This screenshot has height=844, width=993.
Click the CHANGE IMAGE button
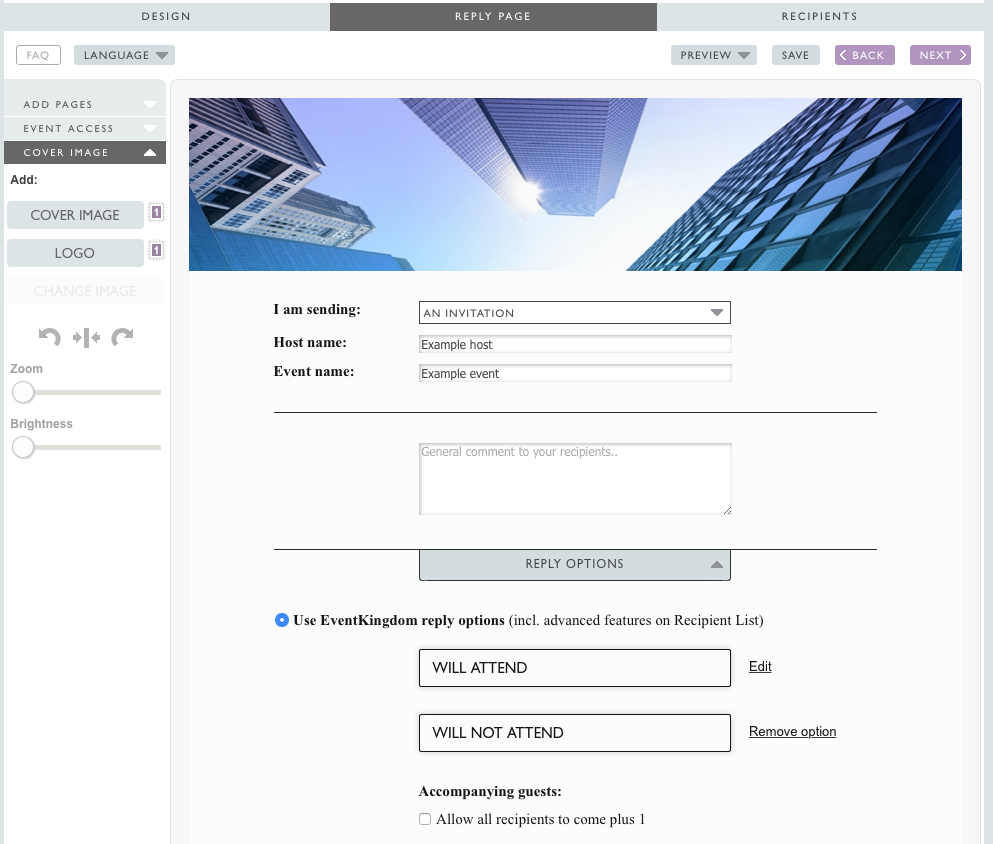click(85, 291)
